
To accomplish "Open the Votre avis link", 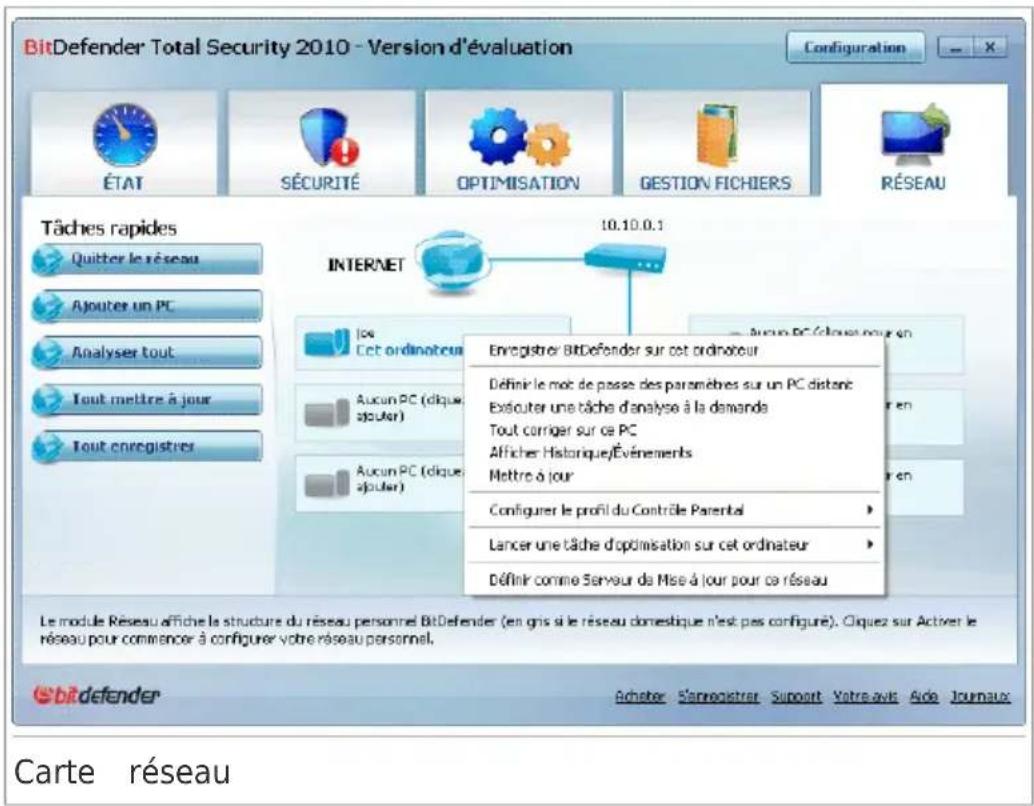I will (865, 697).
